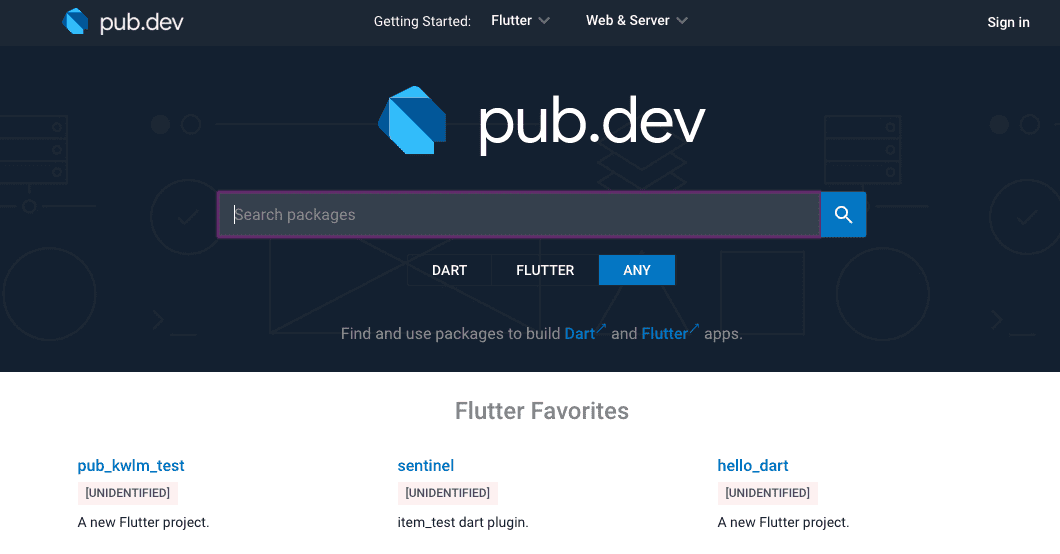Click 'A new Flutter project.' under hello_dart
The image size is (1060, 554).
pyautogui.click(x=784, y=522)
